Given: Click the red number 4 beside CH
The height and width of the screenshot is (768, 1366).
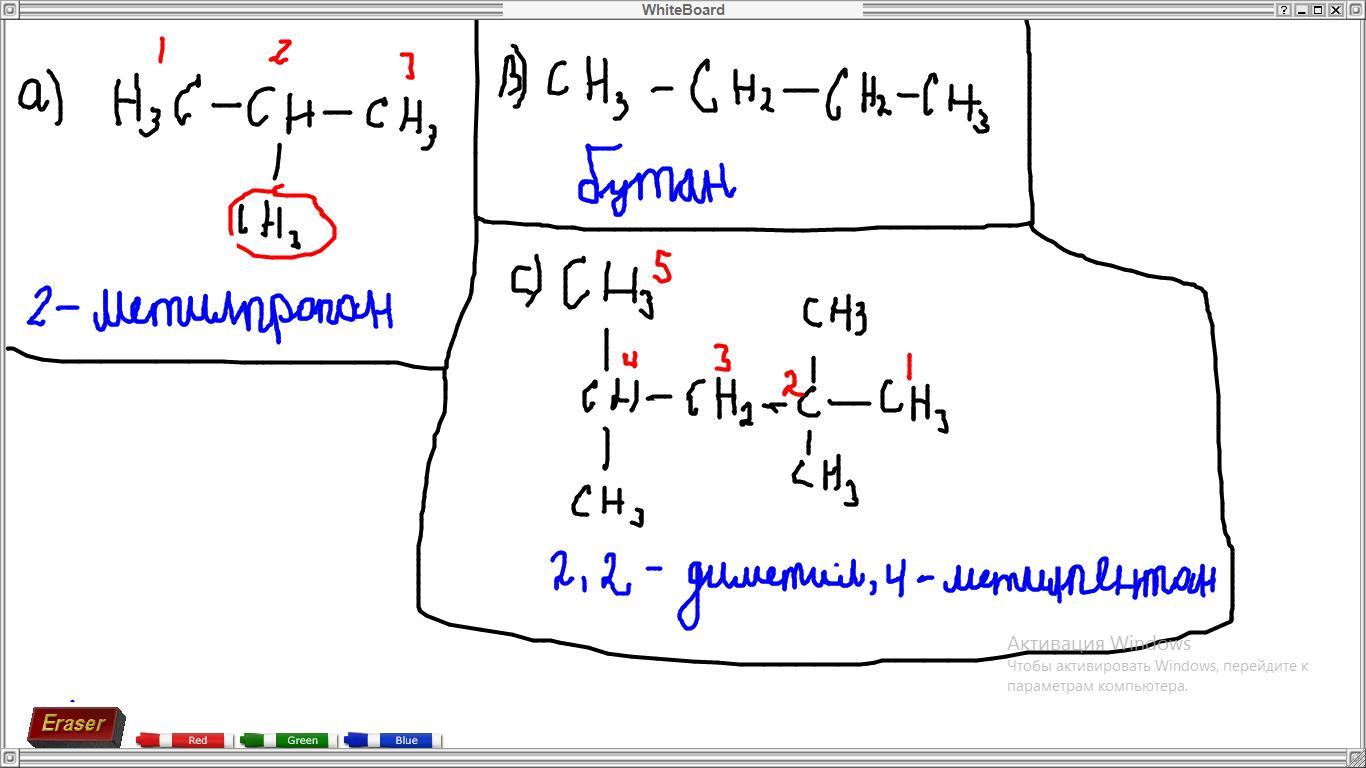Looking at the screenshot, I should point(629,359).
